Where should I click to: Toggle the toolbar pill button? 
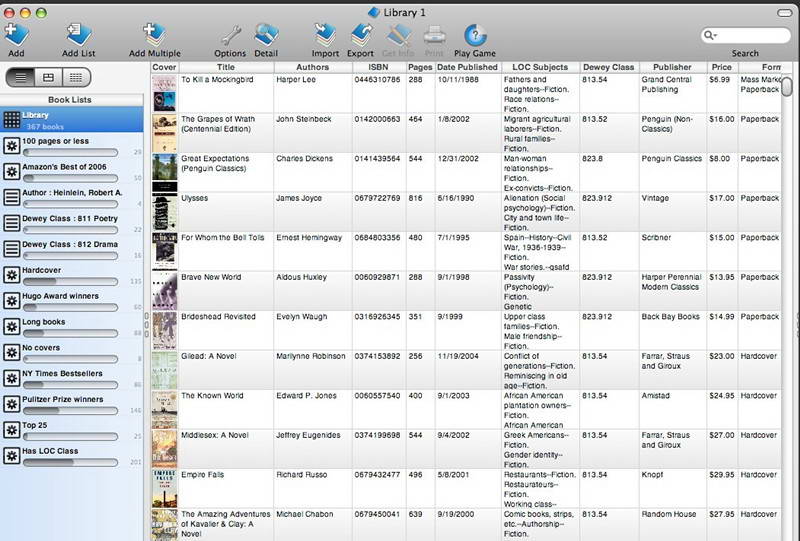pyautogui.click(x=784, y=13)
